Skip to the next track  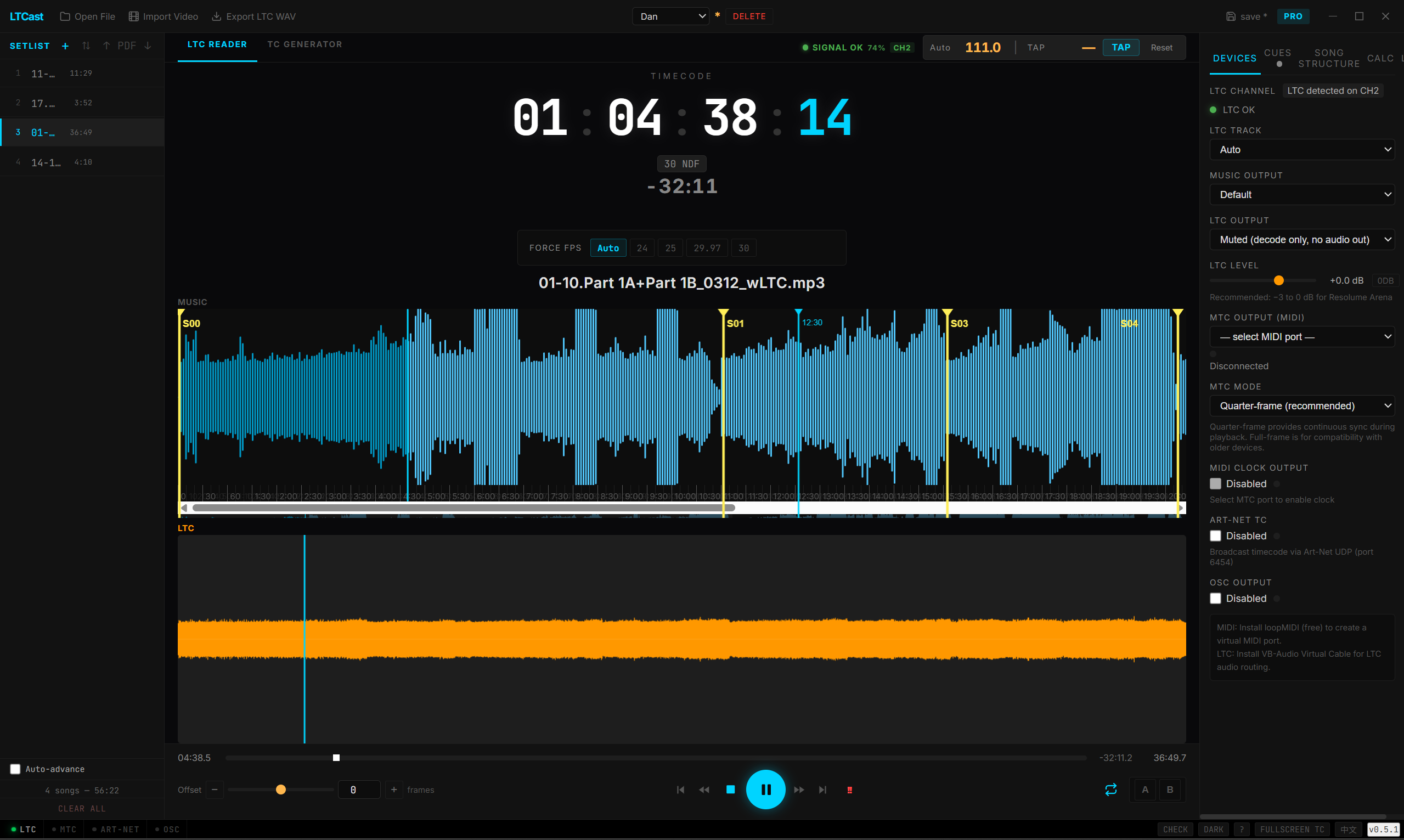[x=823, y=790]
